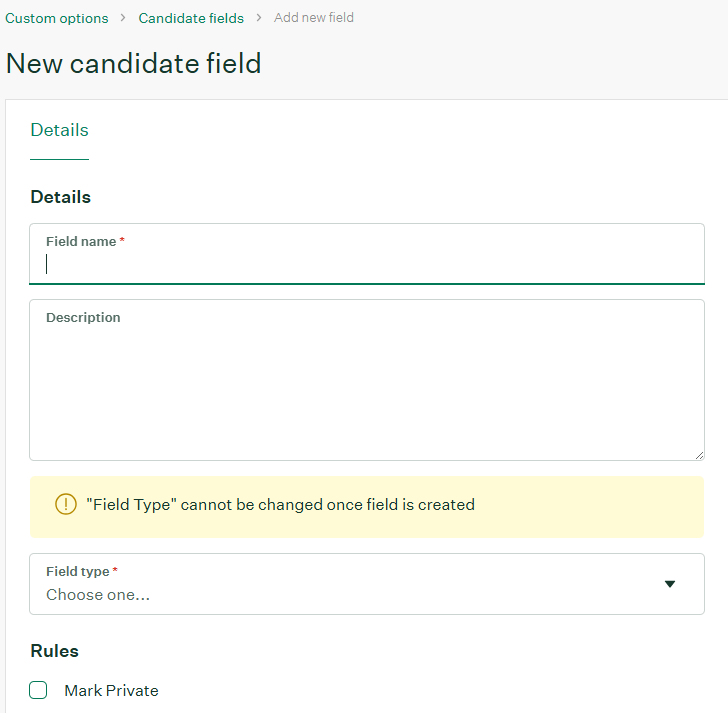The height and width of the screenshot is (713, 728).
Task: Click the Field type dropdown arrow
Action: tap(670, 584)
